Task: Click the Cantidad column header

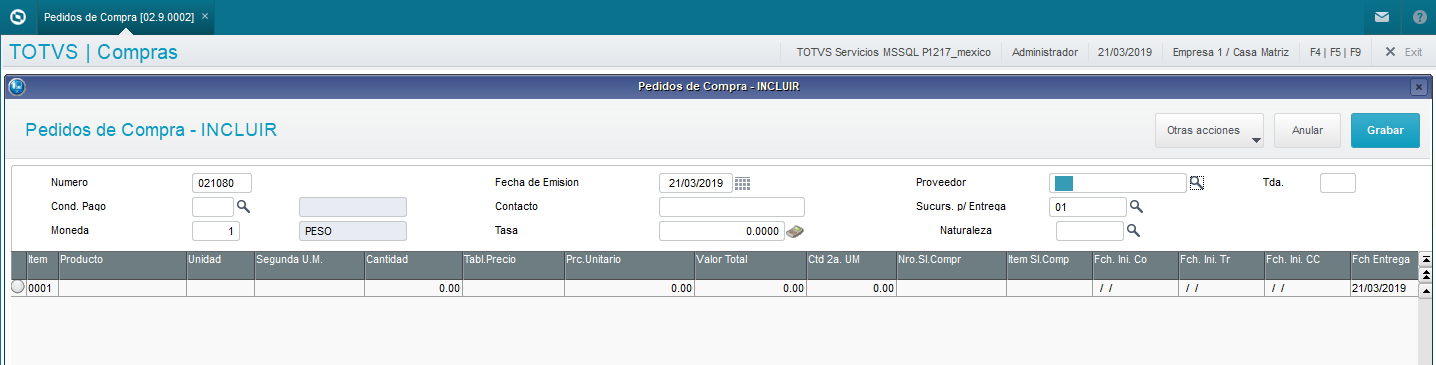Action: click(413, 259)
